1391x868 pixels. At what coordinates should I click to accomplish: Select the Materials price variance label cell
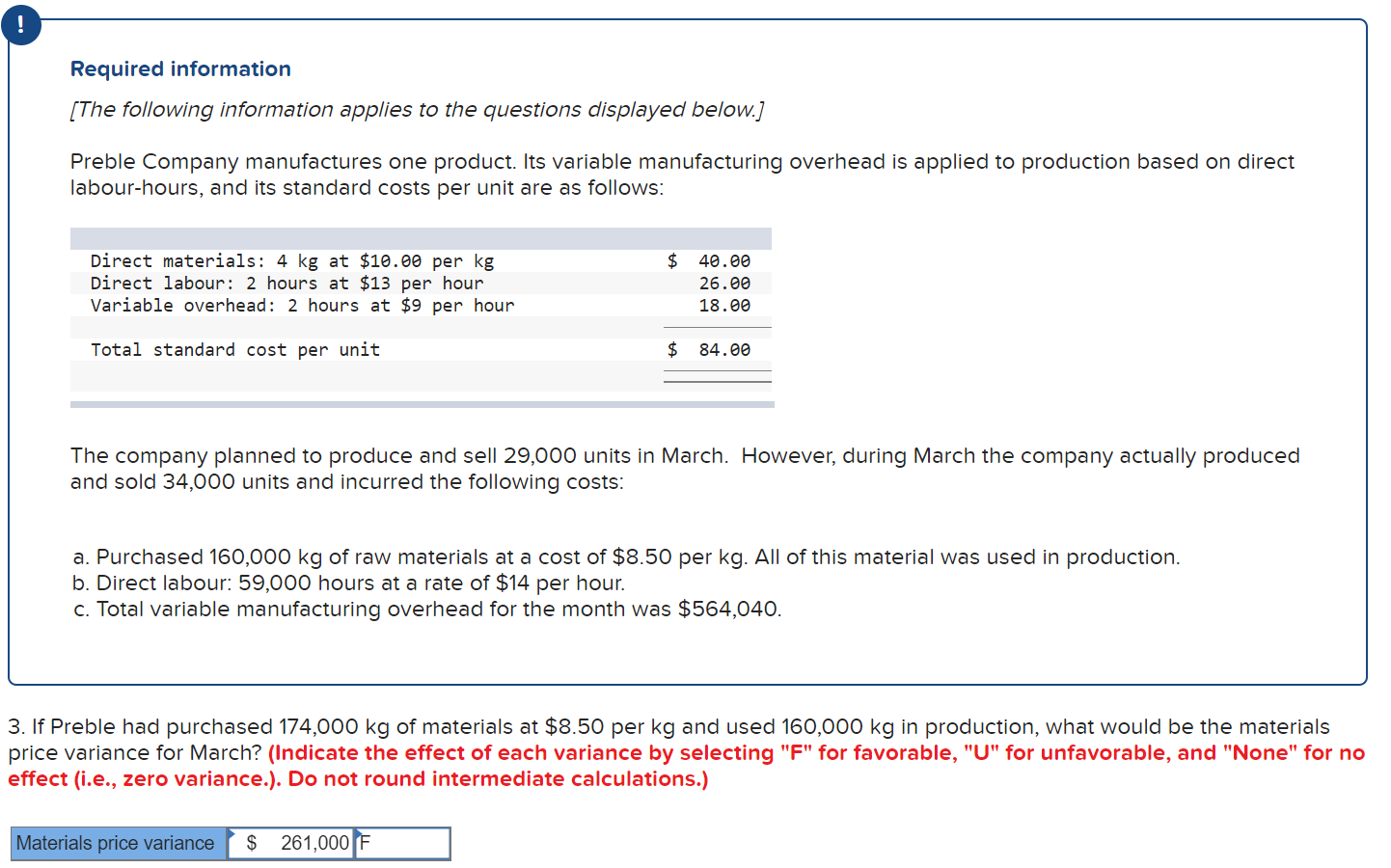[x=116, y=843]
